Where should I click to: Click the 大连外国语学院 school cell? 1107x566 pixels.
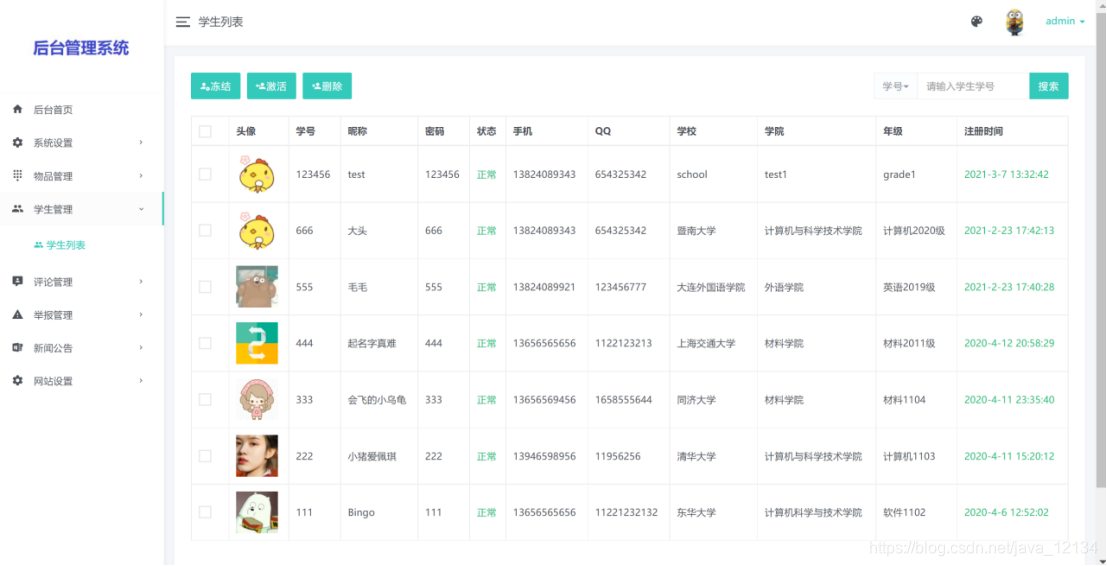(x=711, y=287)
